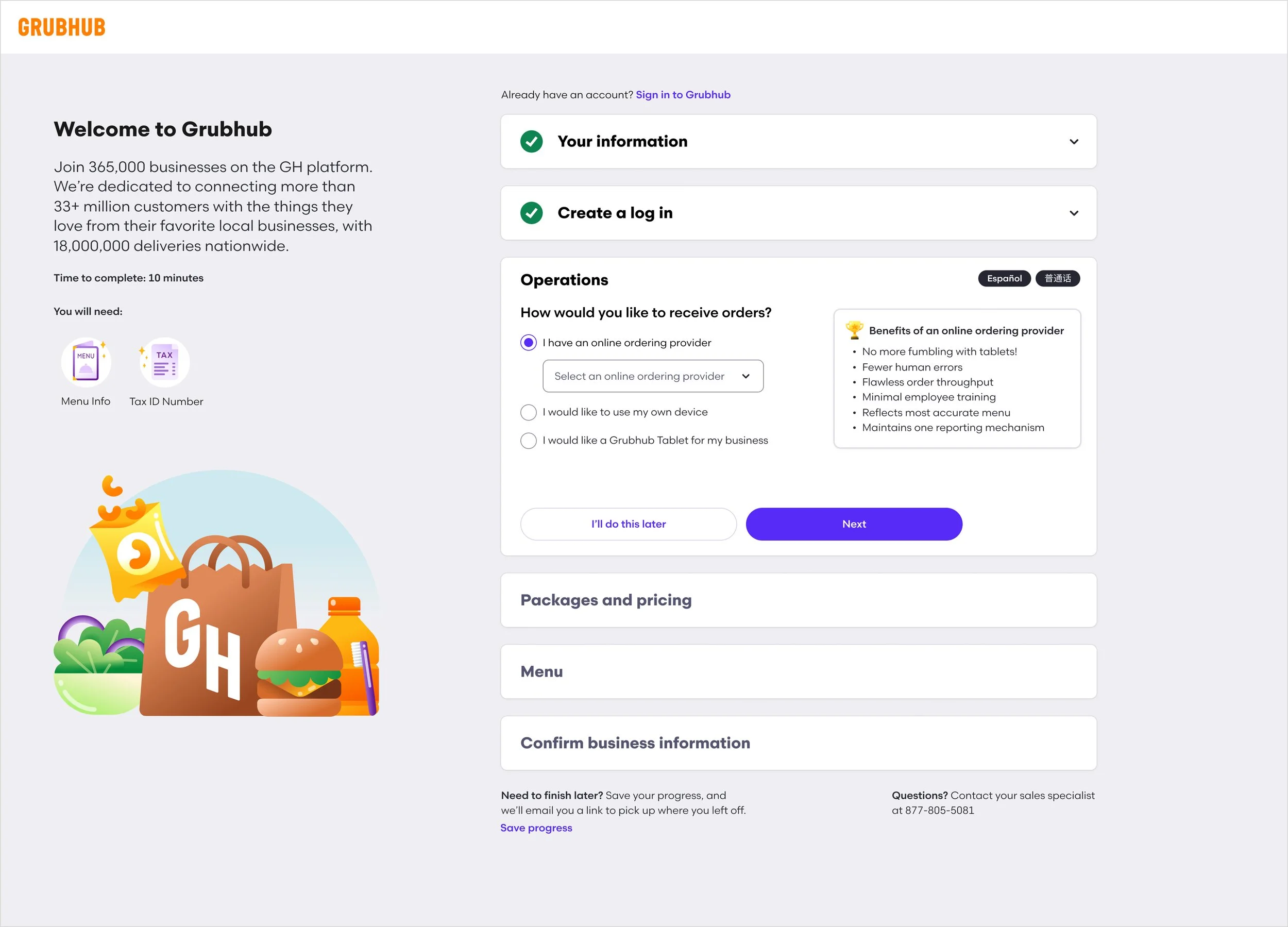Viewport: 1288px width, 927px height.
Task: Click the trophy icon in benefits card
Action: click(x=854, y=330)
